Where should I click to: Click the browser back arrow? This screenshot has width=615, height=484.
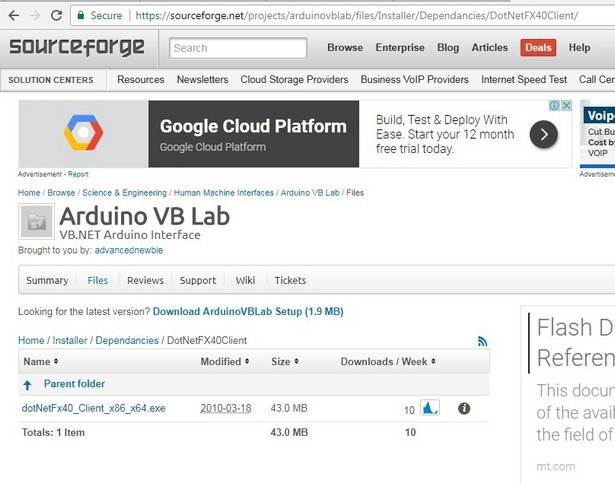(x=14, y=16)
